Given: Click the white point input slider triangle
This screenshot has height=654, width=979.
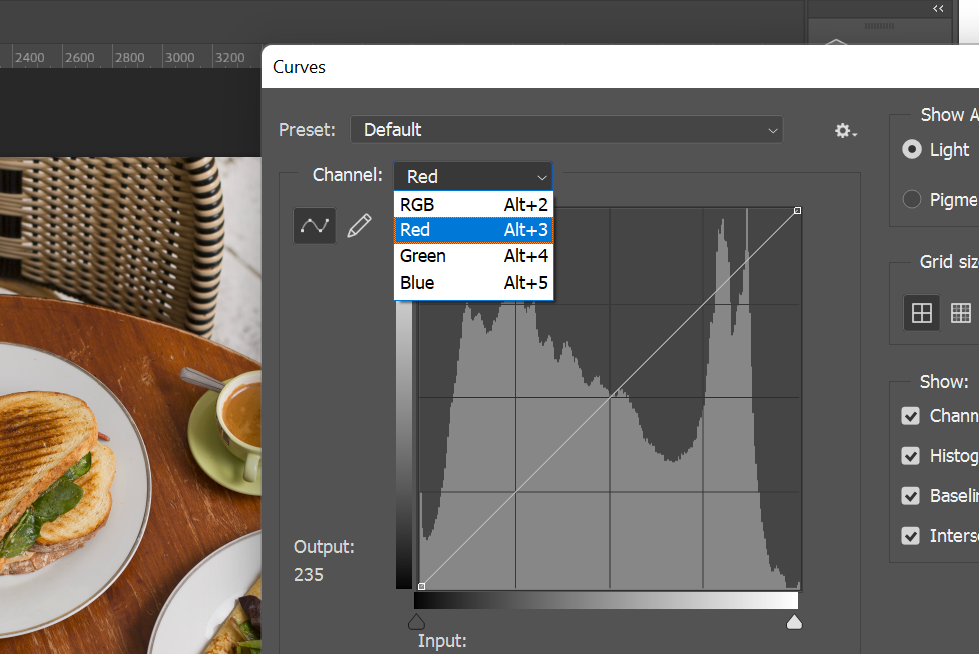Looking at the screenshot, I should pyautogui.click(x=794, y=622).
